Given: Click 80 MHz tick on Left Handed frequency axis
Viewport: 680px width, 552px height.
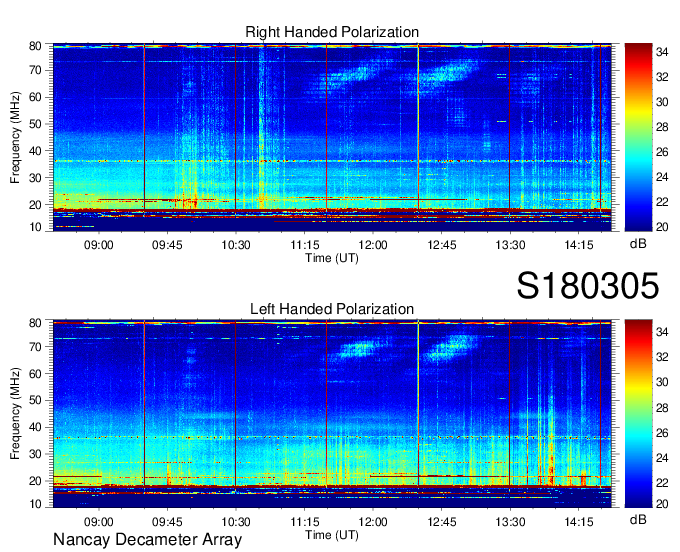Looking at the screenshot, I should tap(35, 323).
